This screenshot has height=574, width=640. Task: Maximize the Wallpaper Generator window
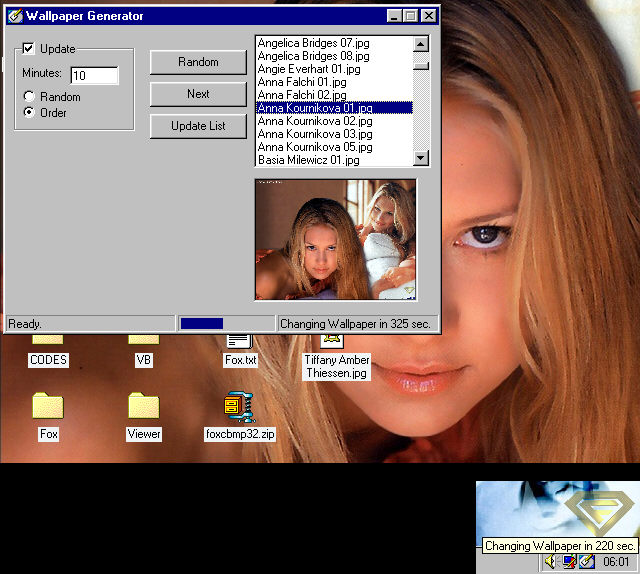(x=410, y=16)
